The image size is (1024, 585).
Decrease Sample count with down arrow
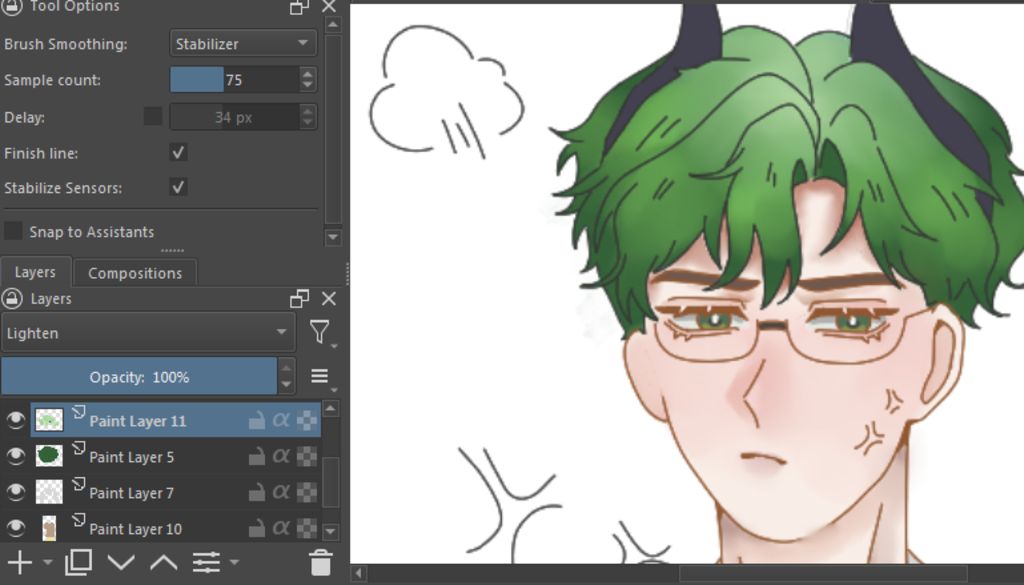[308, 86]
